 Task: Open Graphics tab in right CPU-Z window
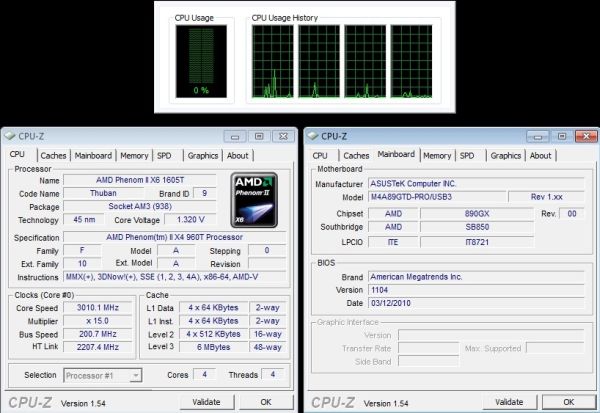click(x=505, y=156)
